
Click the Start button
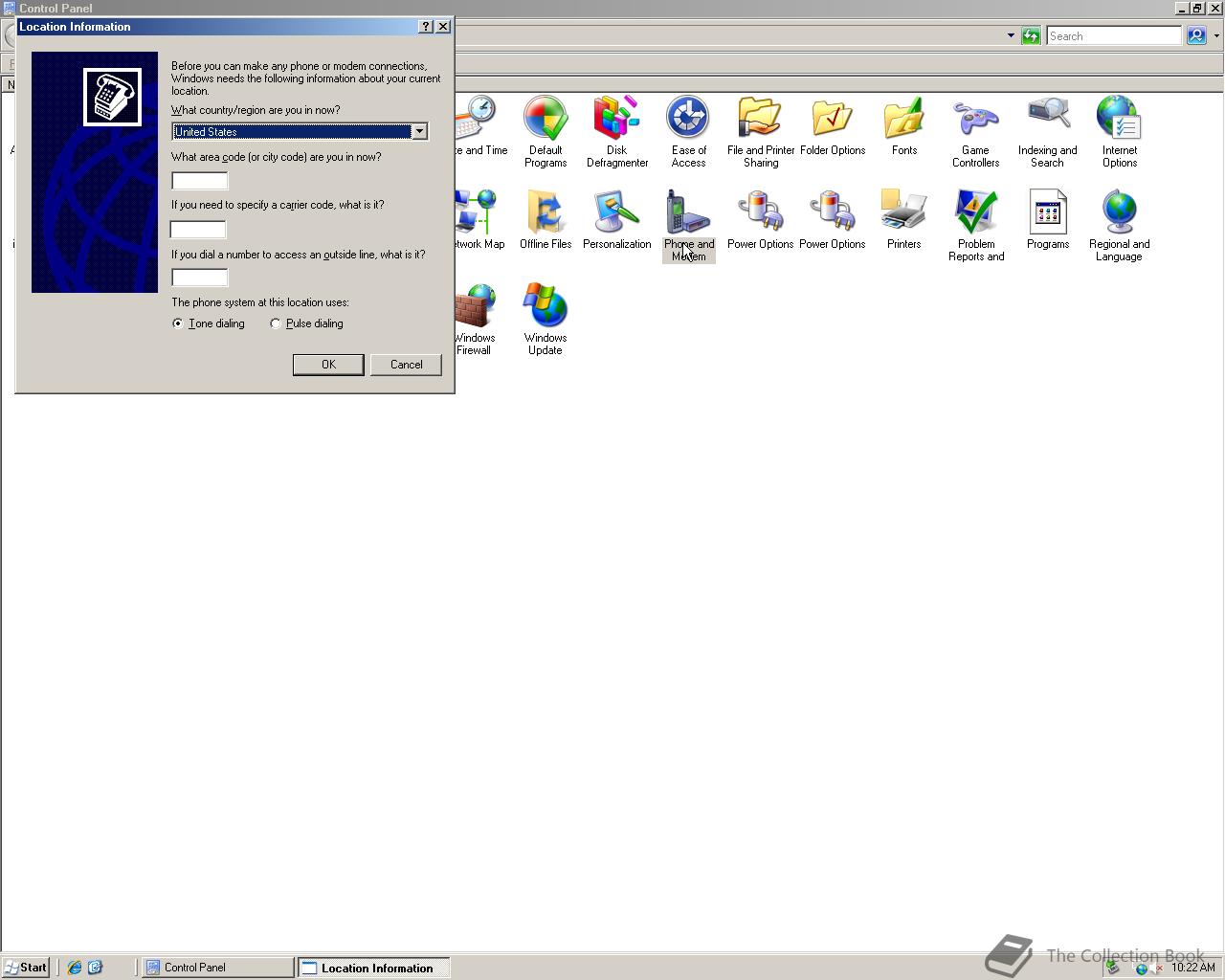point(26,968)
